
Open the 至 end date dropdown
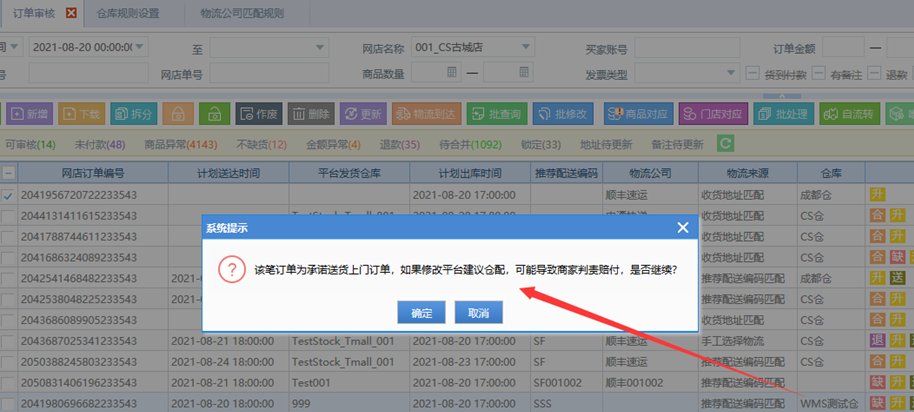(x=321, y=47)
